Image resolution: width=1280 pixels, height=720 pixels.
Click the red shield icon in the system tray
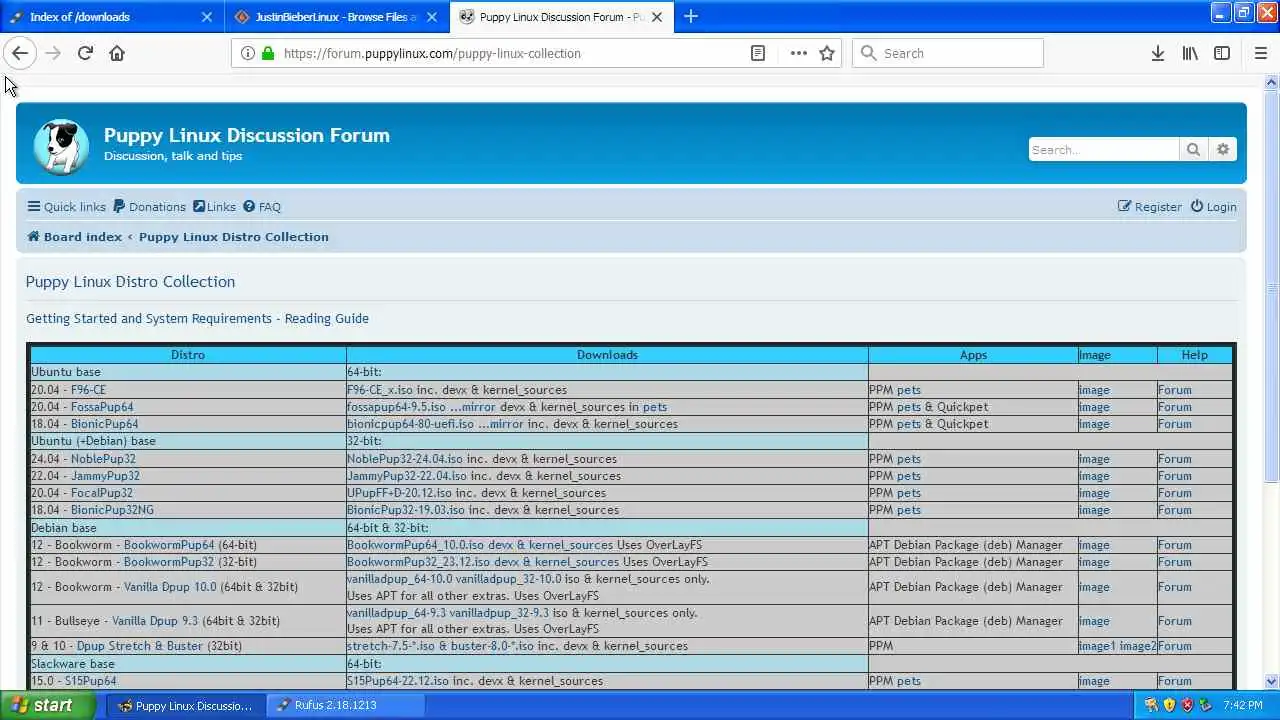pos(1187,705)
